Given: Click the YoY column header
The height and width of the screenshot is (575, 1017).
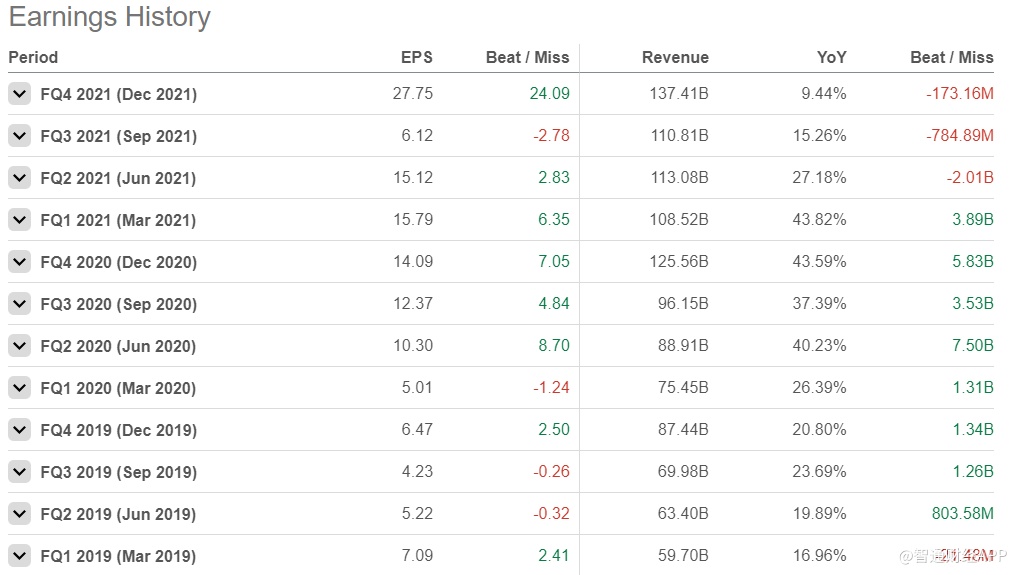Looking at the screenshot, I should click(831, 57).
